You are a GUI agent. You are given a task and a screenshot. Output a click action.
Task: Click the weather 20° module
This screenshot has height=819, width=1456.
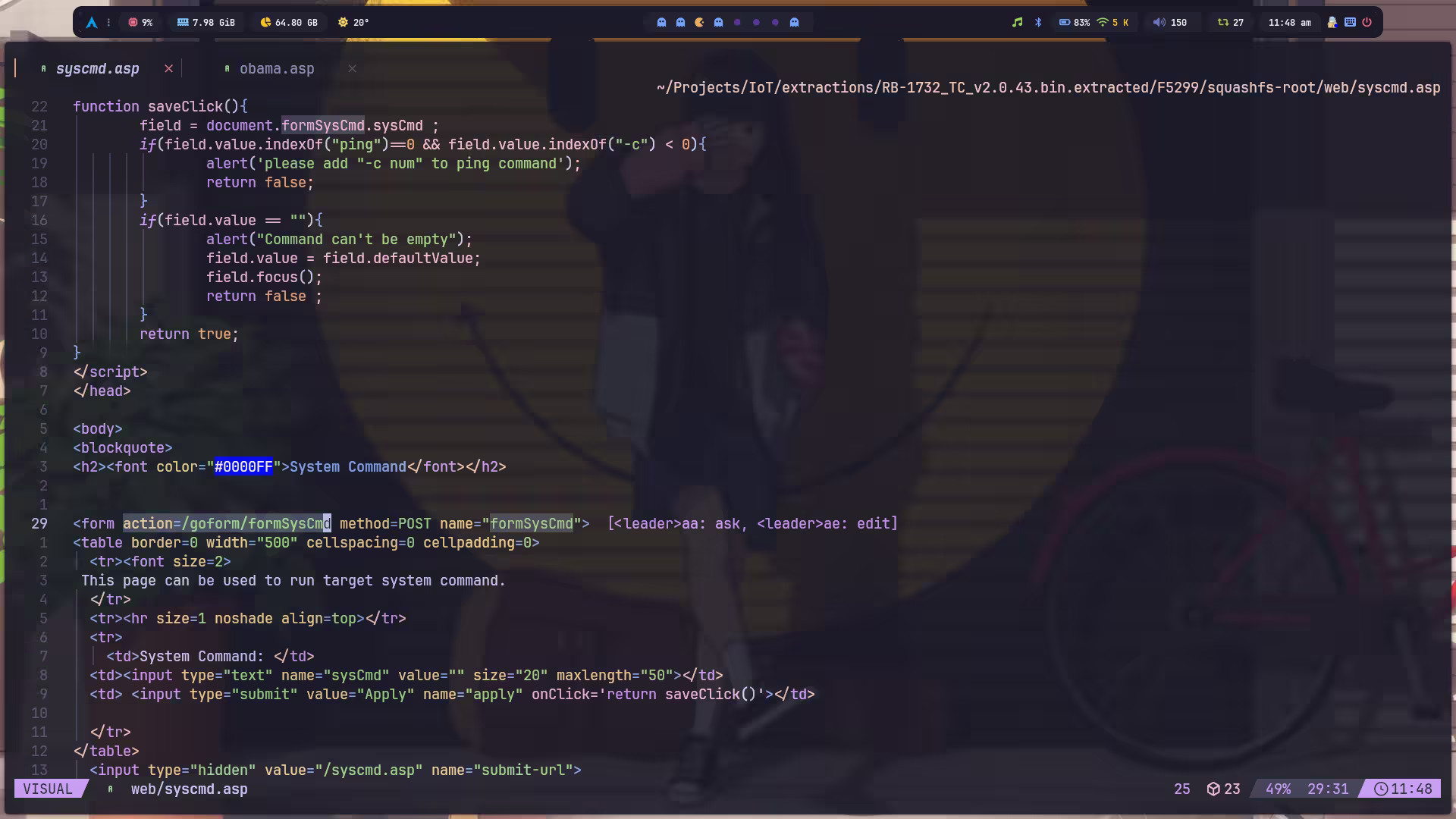[x=353, y=23]
